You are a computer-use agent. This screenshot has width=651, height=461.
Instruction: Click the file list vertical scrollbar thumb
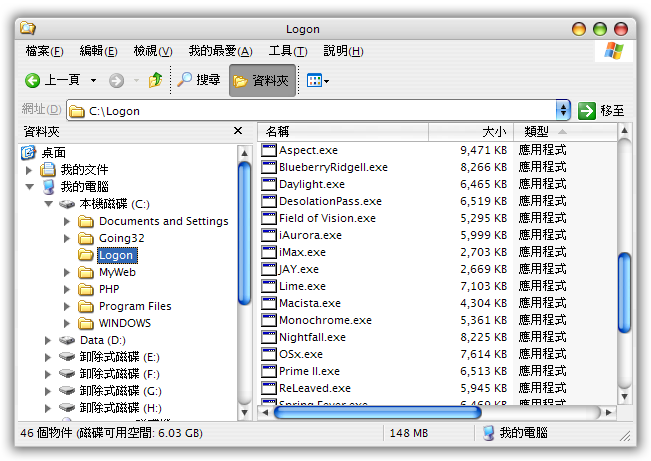624,293
